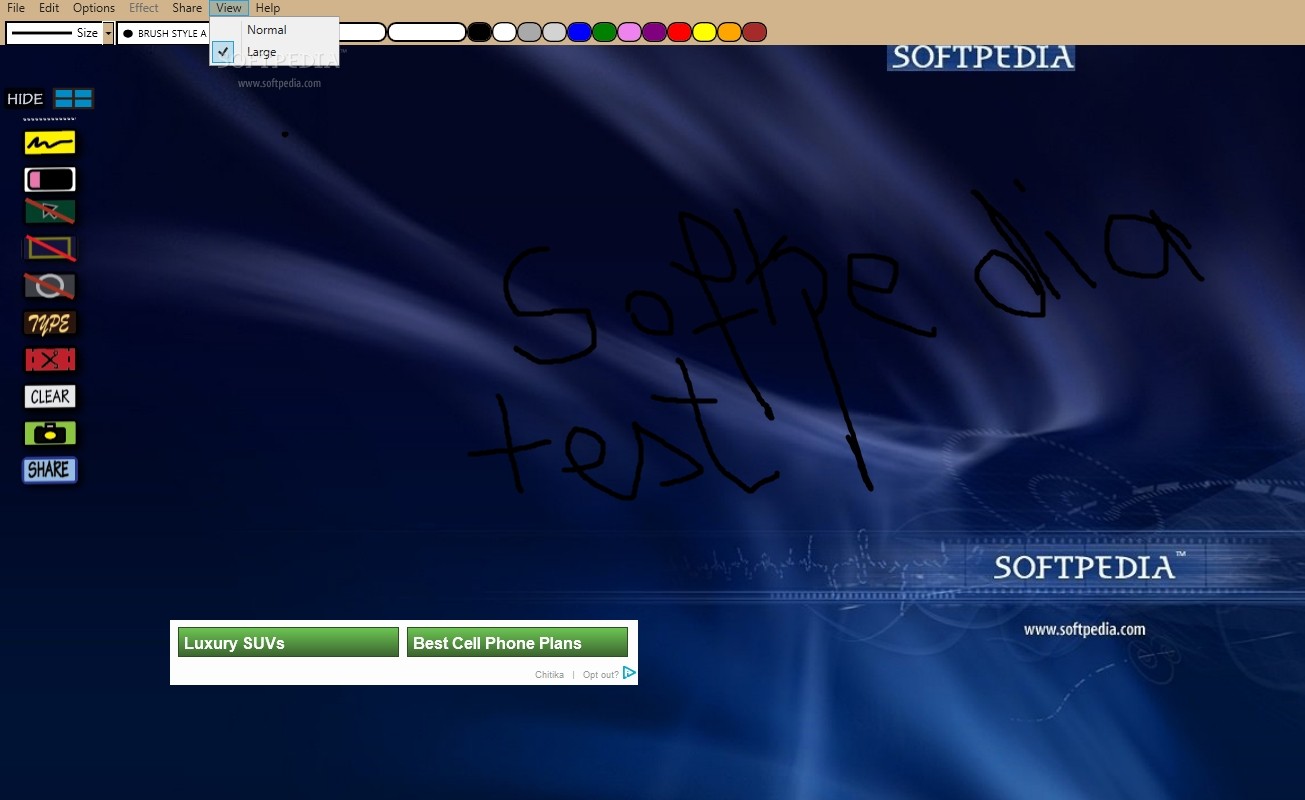Pick the green arrow pointer tool

pos(50,212)
